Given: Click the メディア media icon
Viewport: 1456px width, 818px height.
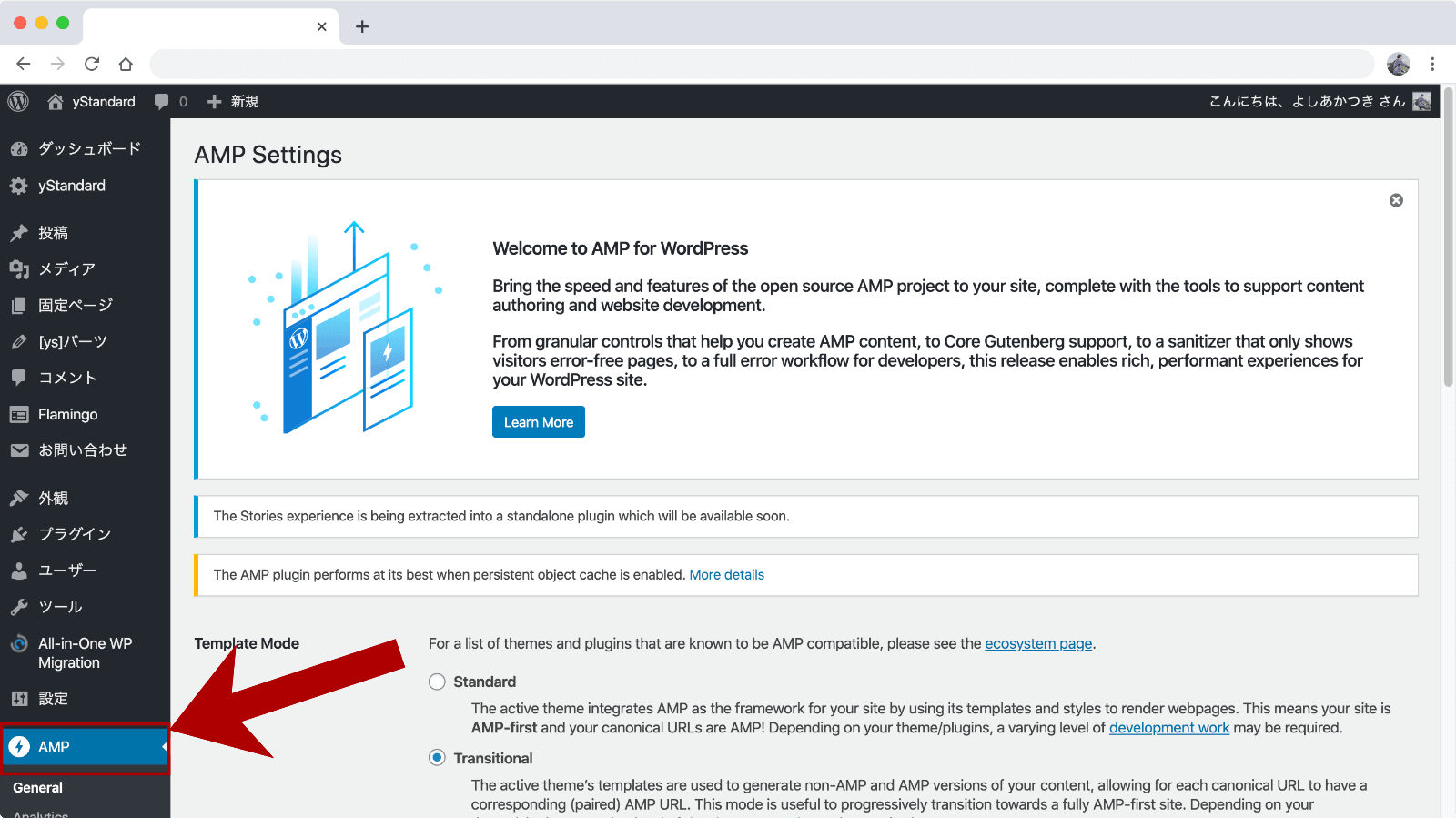Looking at the screenshot, I should (x=19, y=269).
